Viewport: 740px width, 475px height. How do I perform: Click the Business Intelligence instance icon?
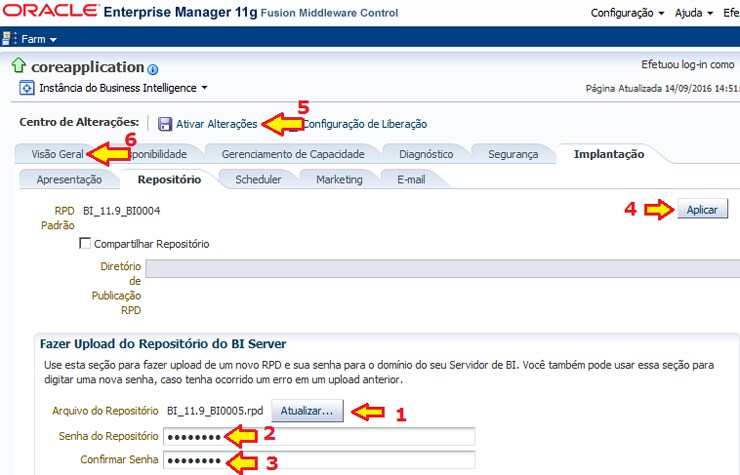(x=26, y=88)
